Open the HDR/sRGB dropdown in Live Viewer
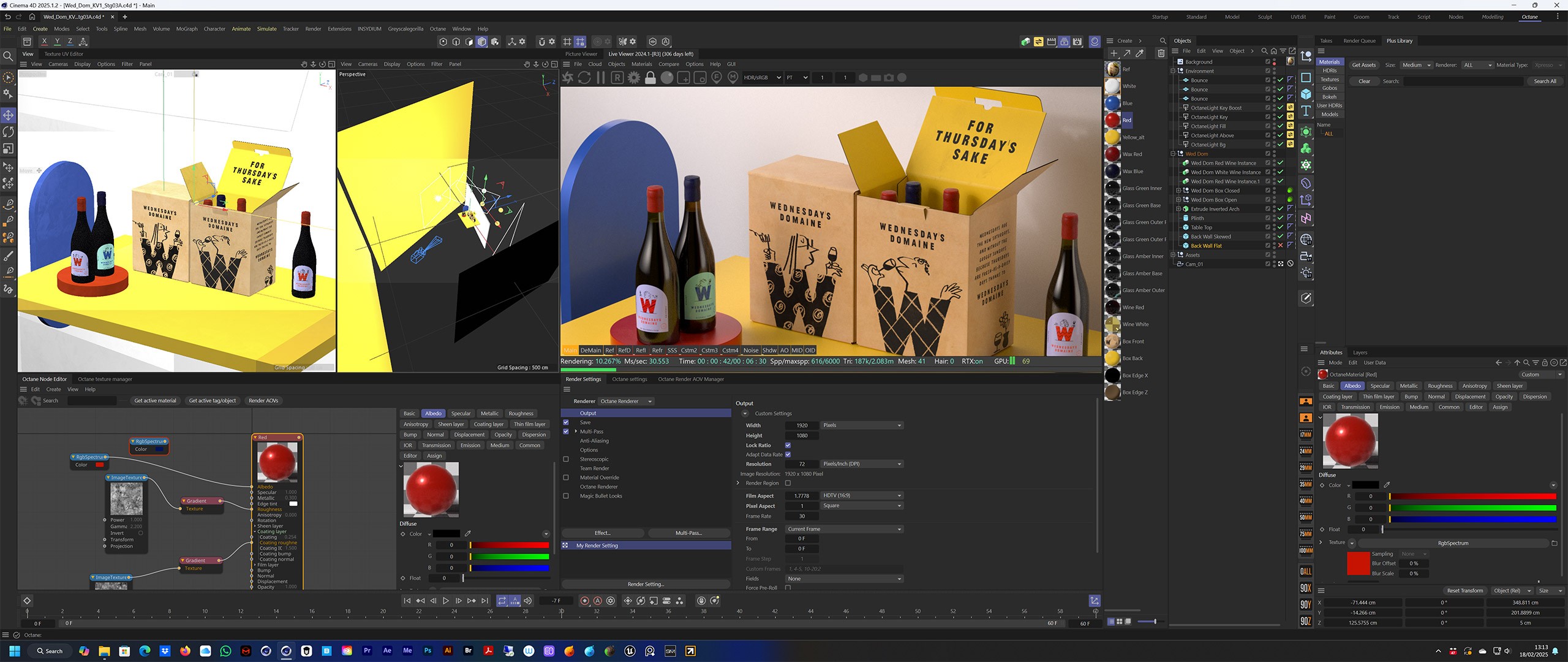Viewport: 1568px width, 662px height. [x=762, y=78]
